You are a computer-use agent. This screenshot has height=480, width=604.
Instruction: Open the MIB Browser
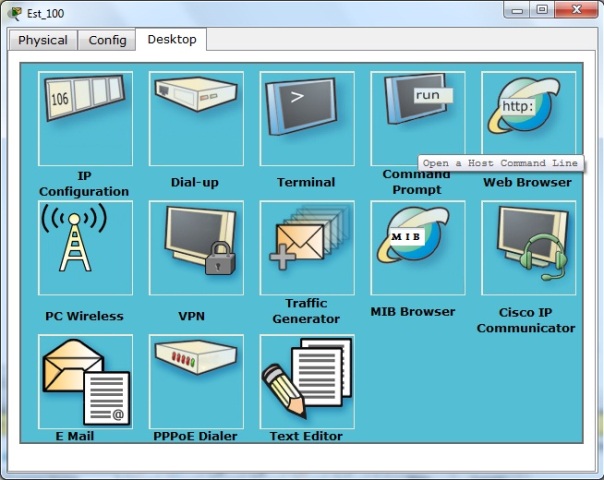417,247
